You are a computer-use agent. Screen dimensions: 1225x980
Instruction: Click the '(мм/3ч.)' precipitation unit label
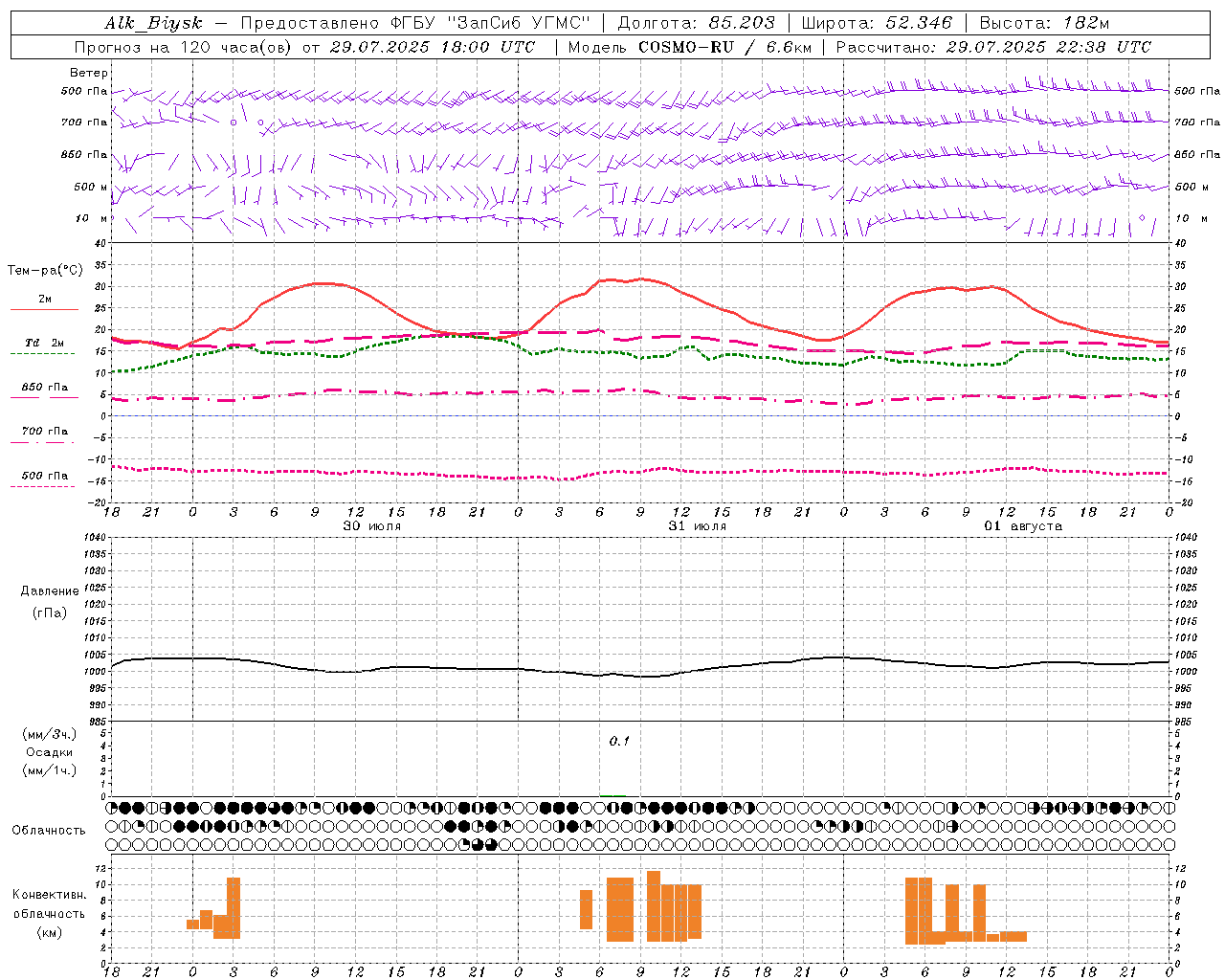click(x=50, y=734)
